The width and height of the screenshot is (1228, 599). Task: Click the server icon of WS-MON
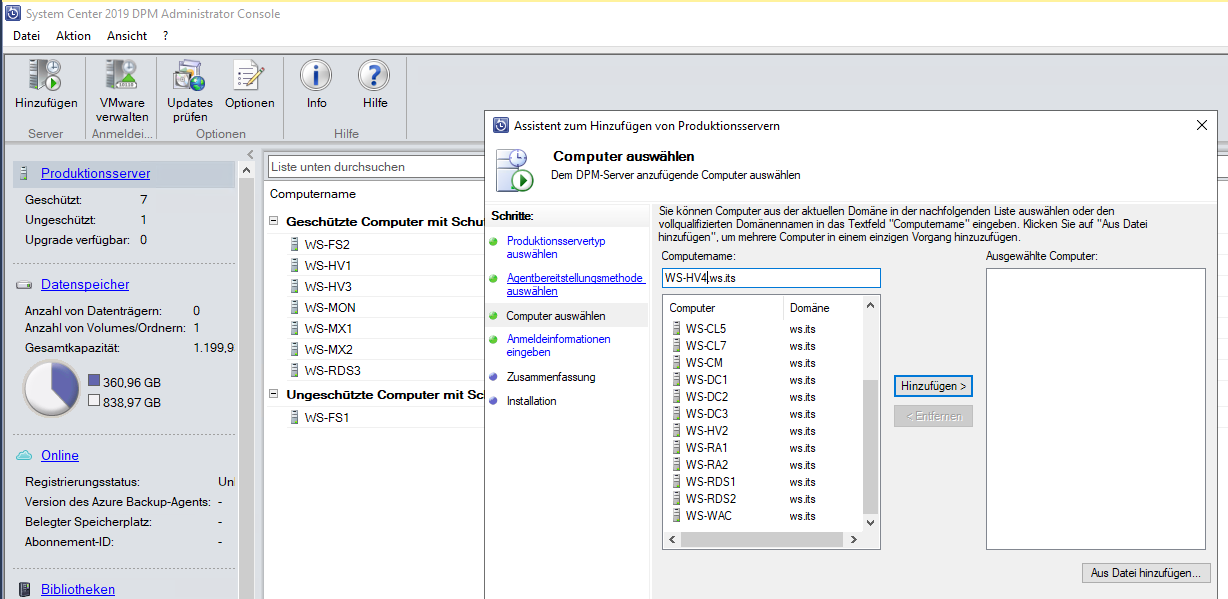point(294,307)
